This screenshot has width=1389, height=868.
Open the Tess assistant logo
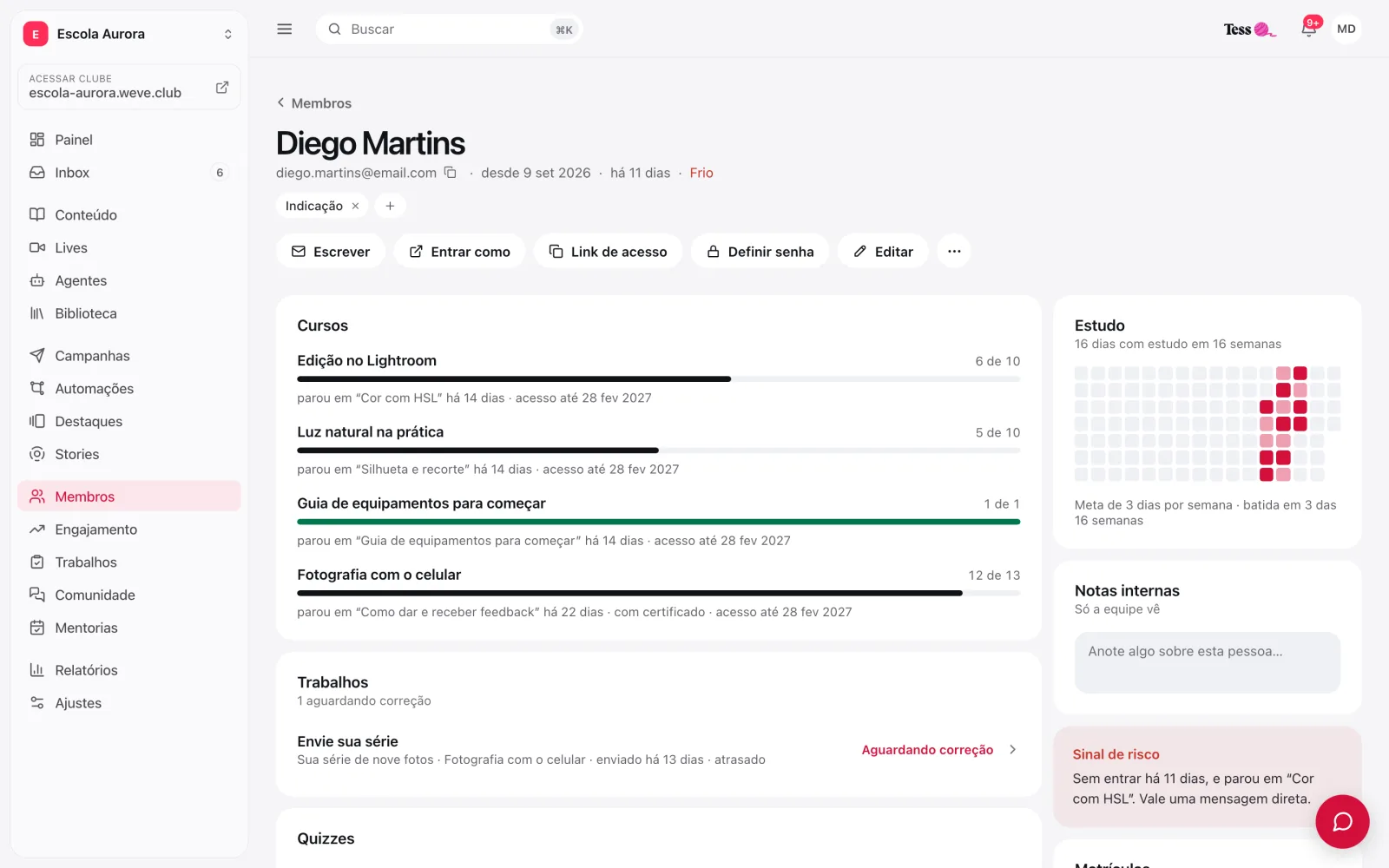(1249, 30)
